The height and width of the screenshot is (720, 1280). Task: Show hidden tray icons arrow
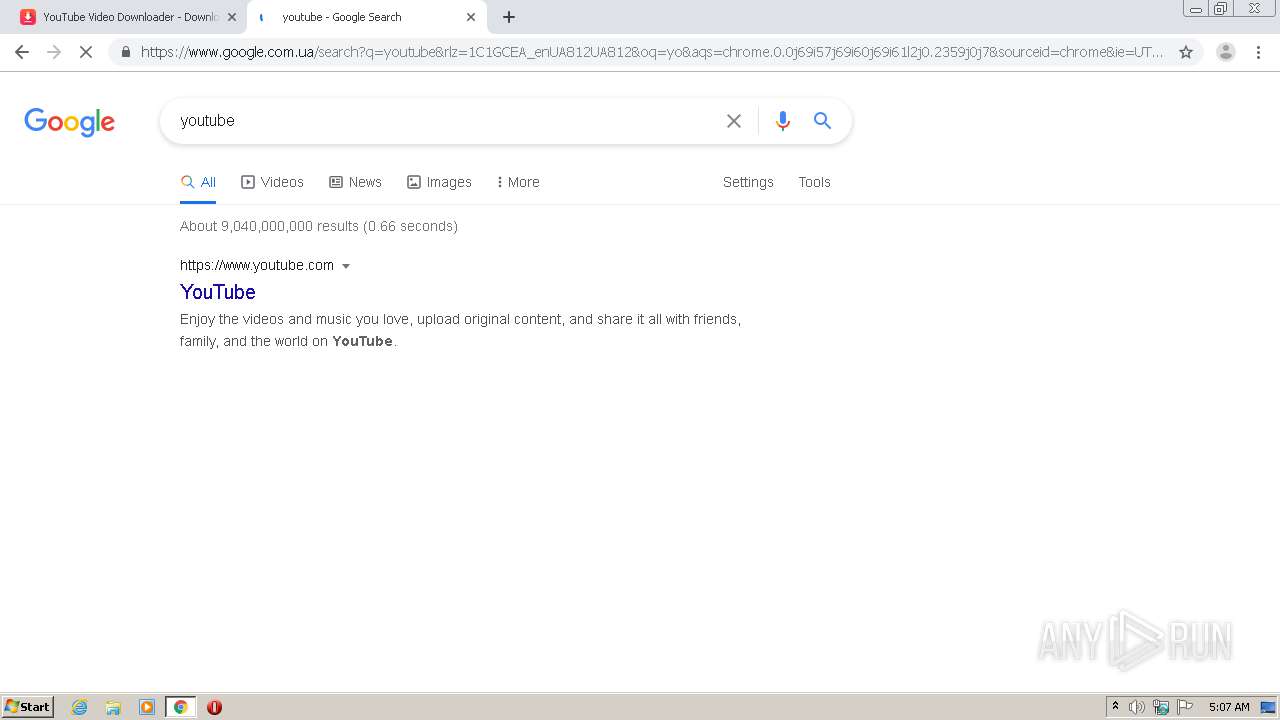tap(1115, 707)
